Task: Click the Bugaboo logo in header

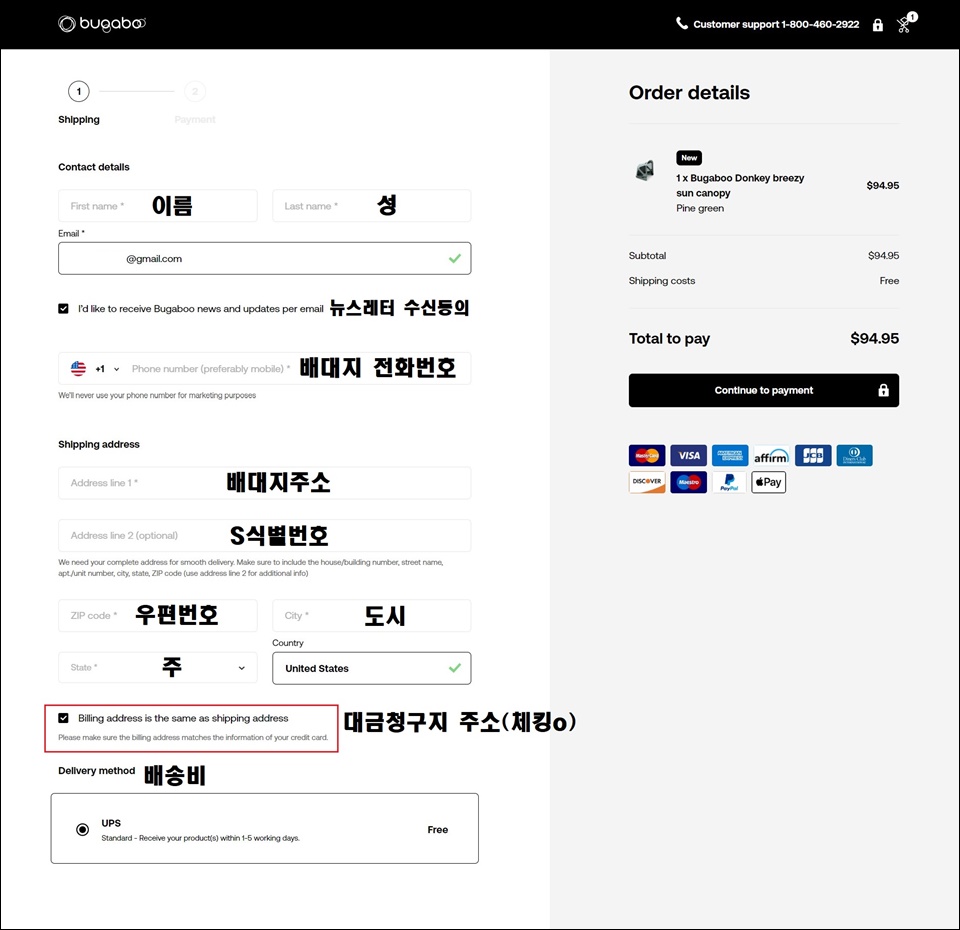Action: (x=102, y=24)
